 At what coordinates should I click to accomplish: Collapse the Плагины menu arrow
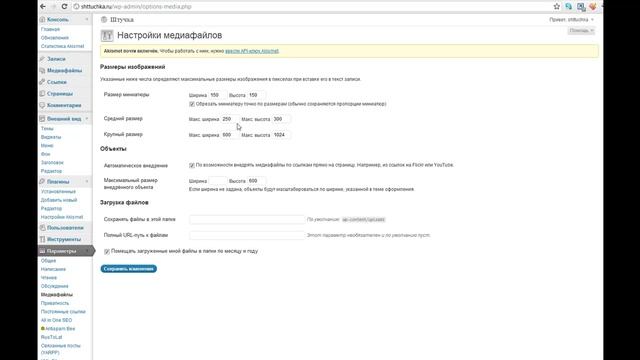87,182
